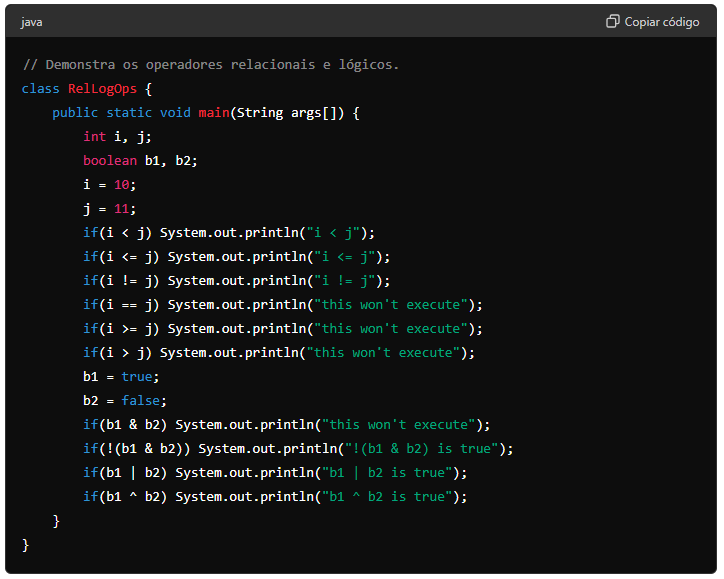This screenshot has height=579, width=724.
Task: Click the "true" keyword in b1 assignment
Action: coord(136,376)
